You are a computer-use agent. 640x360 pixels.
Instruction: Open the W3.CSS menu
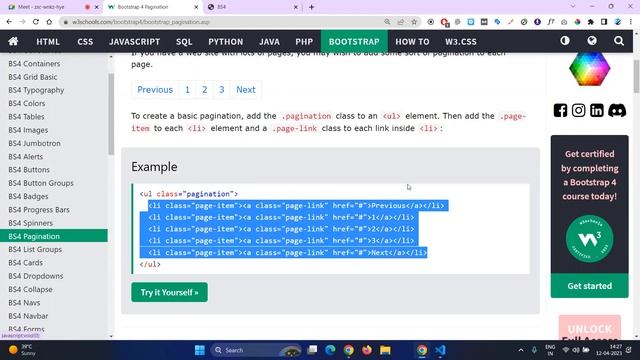click(x=461, y=42)
